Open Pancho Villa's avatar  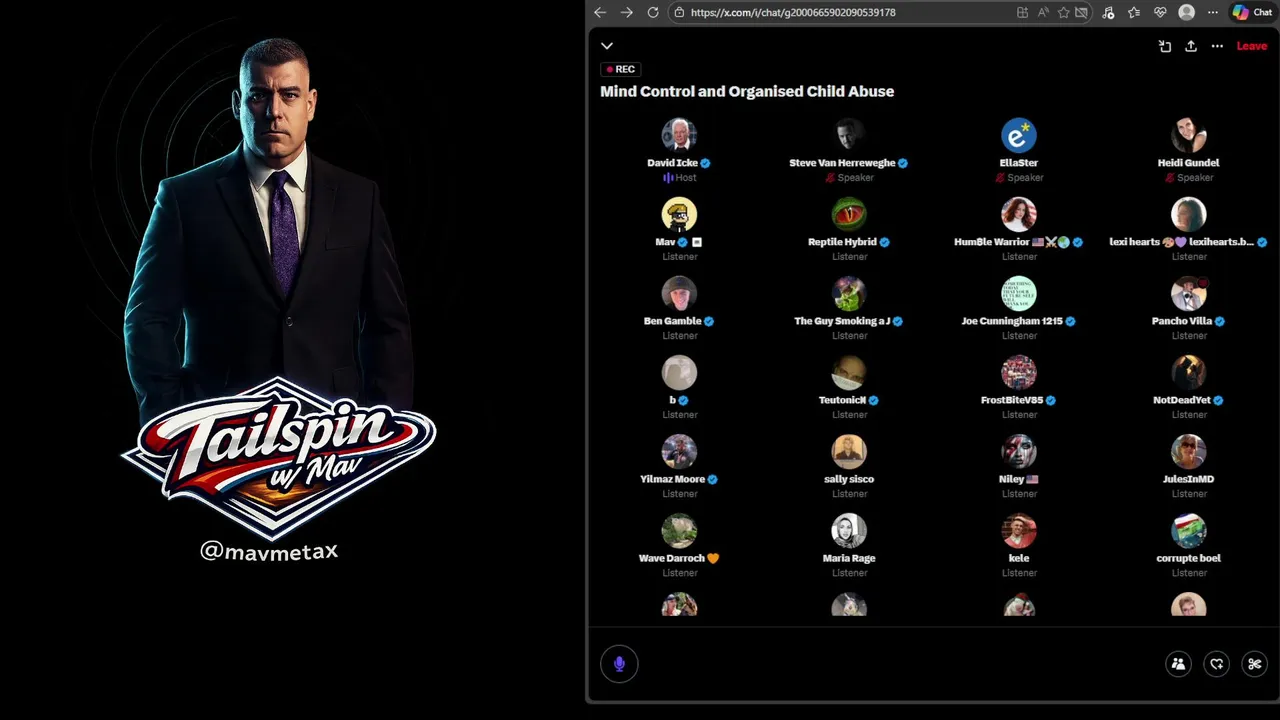pyautogui.click(x=1189, y=293)
